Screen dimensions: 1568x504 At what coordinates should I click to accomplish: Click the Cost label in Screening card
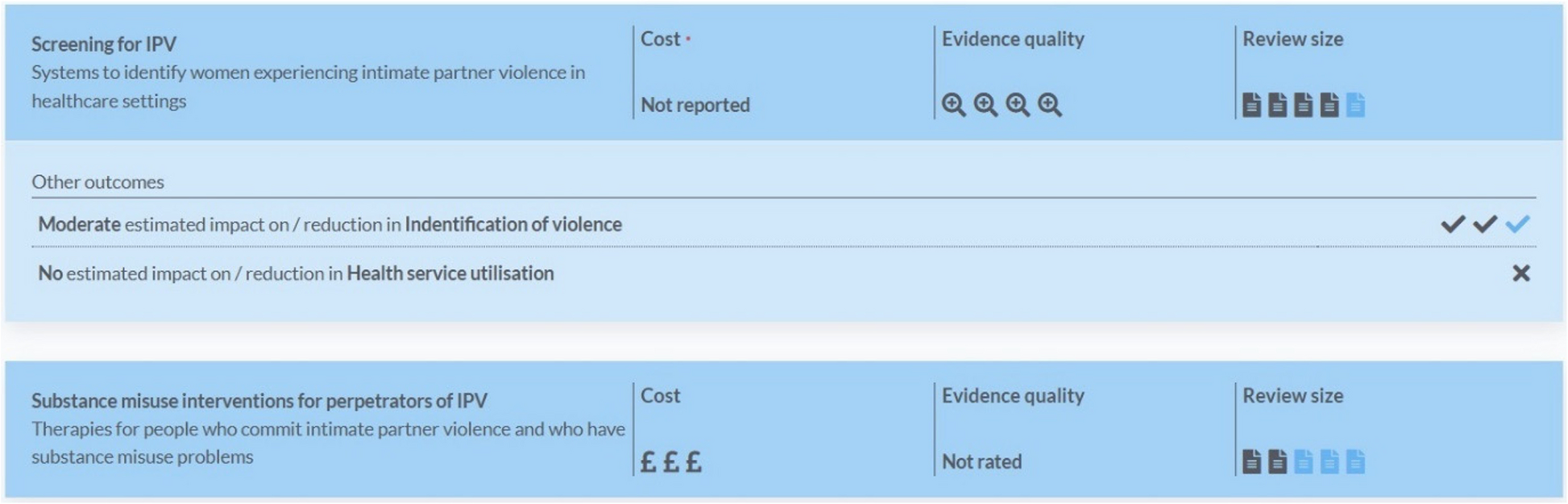click(x=661, y=39)
